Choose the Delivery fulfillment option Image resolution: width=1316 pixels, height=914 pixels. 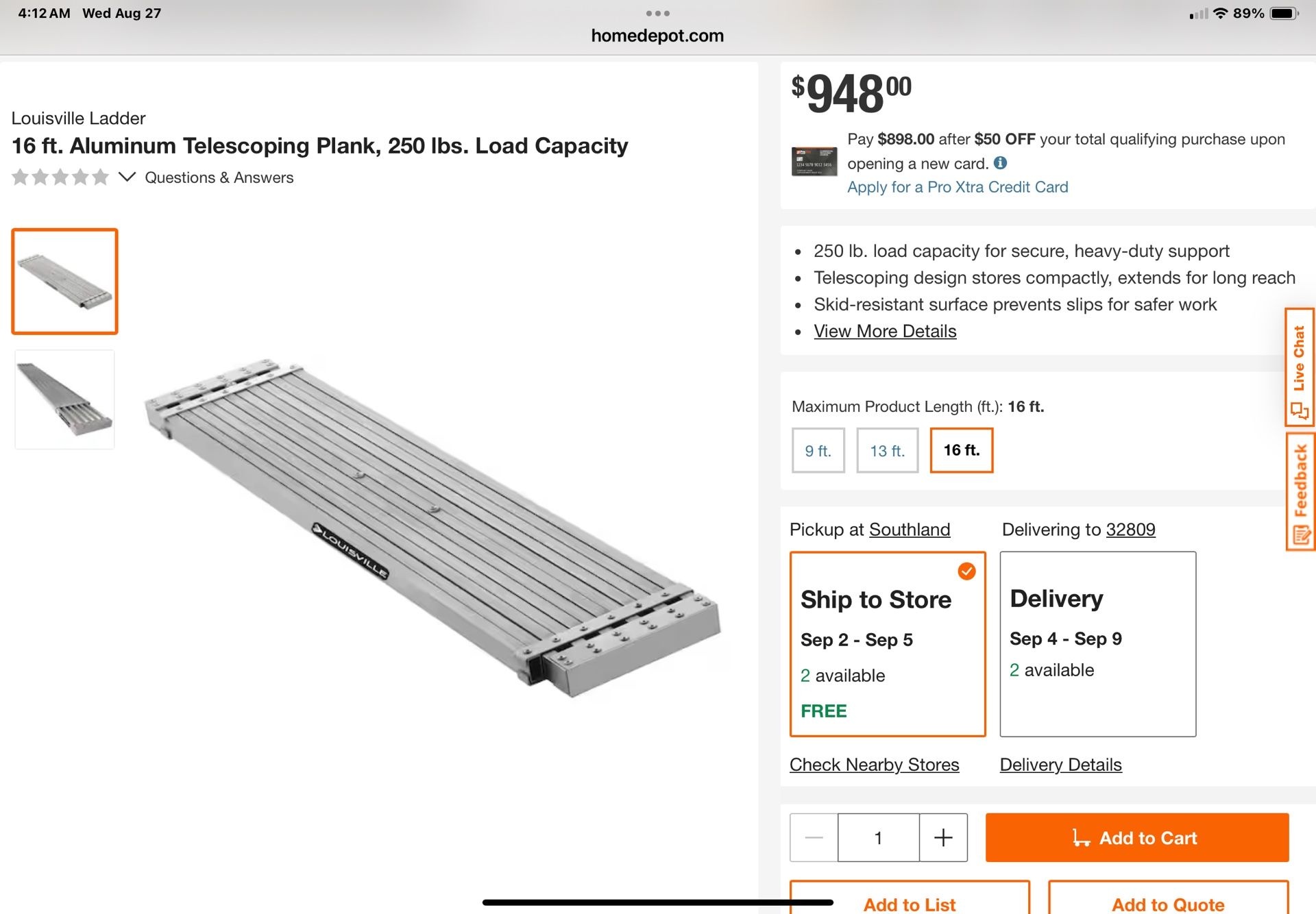[1097, 643]
